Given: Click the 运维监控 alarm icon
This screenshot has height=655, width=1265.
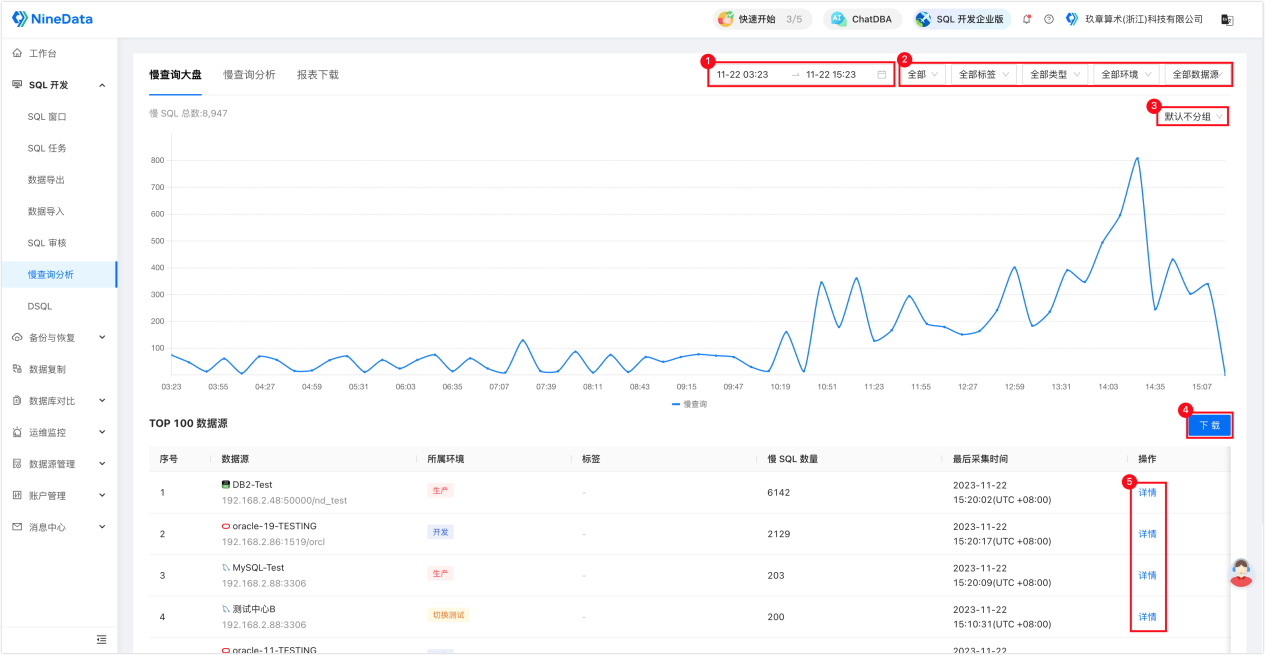Looking at the screenshot, I should (17, 432).
